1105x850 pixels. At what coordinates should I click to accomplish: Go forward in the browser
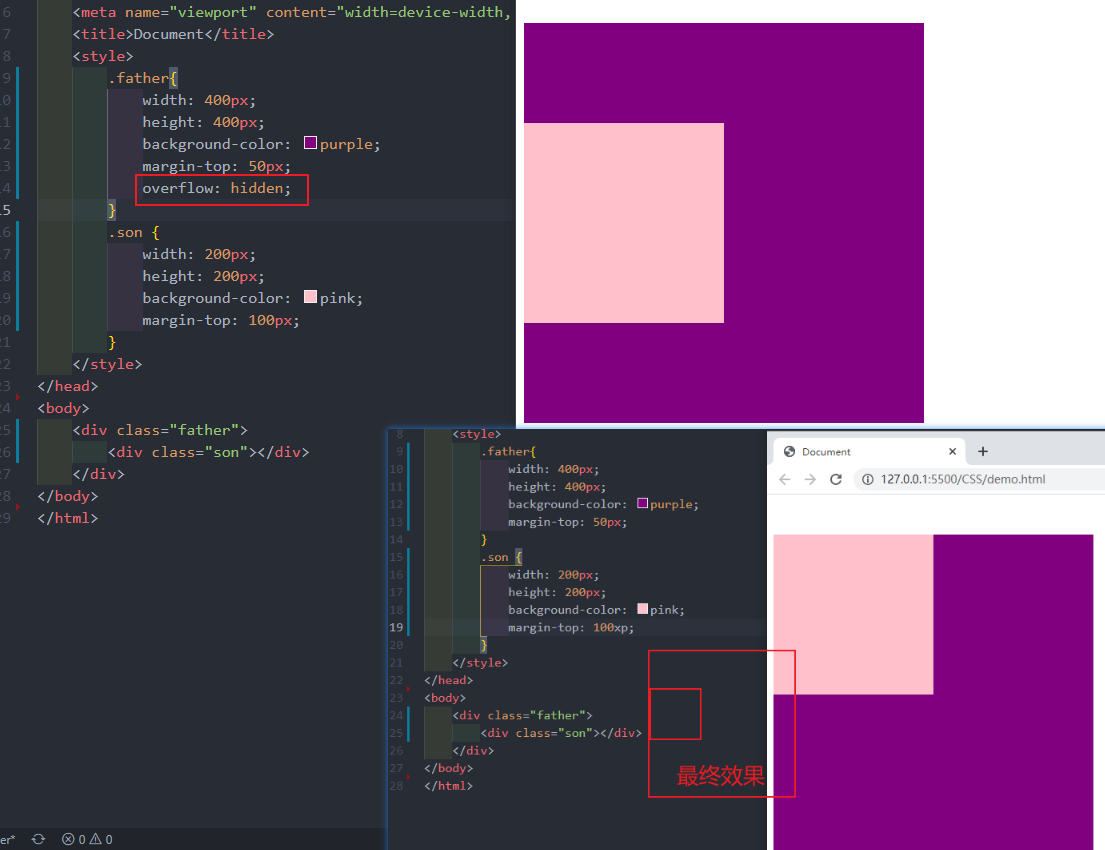(810, 479)
